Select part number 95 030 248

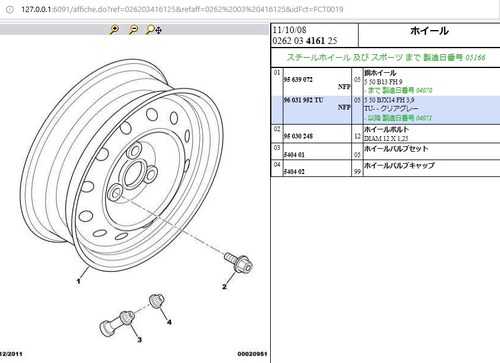[x=298, y=136]
